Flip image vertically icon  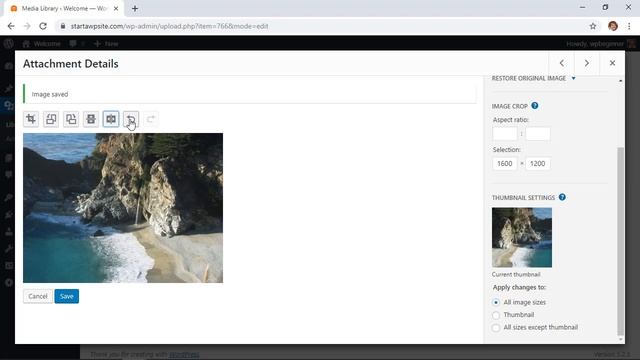[91, 119]
